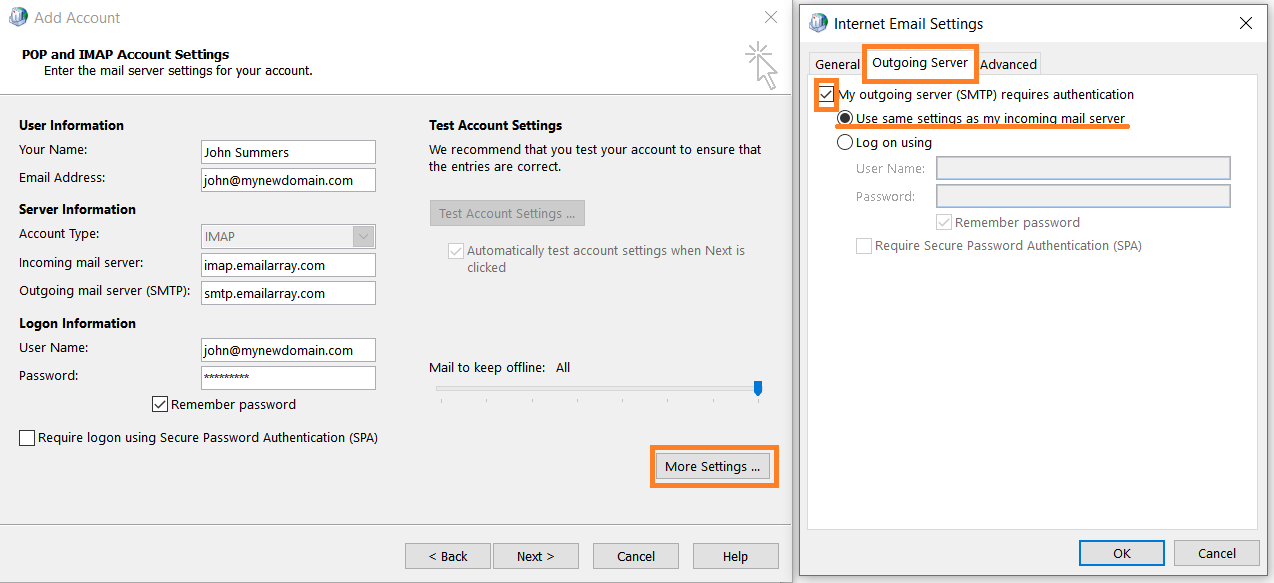Click the Mail to keep offline slider handle
The height and width of the screenshot is (583, 1274).
point(758,388)
